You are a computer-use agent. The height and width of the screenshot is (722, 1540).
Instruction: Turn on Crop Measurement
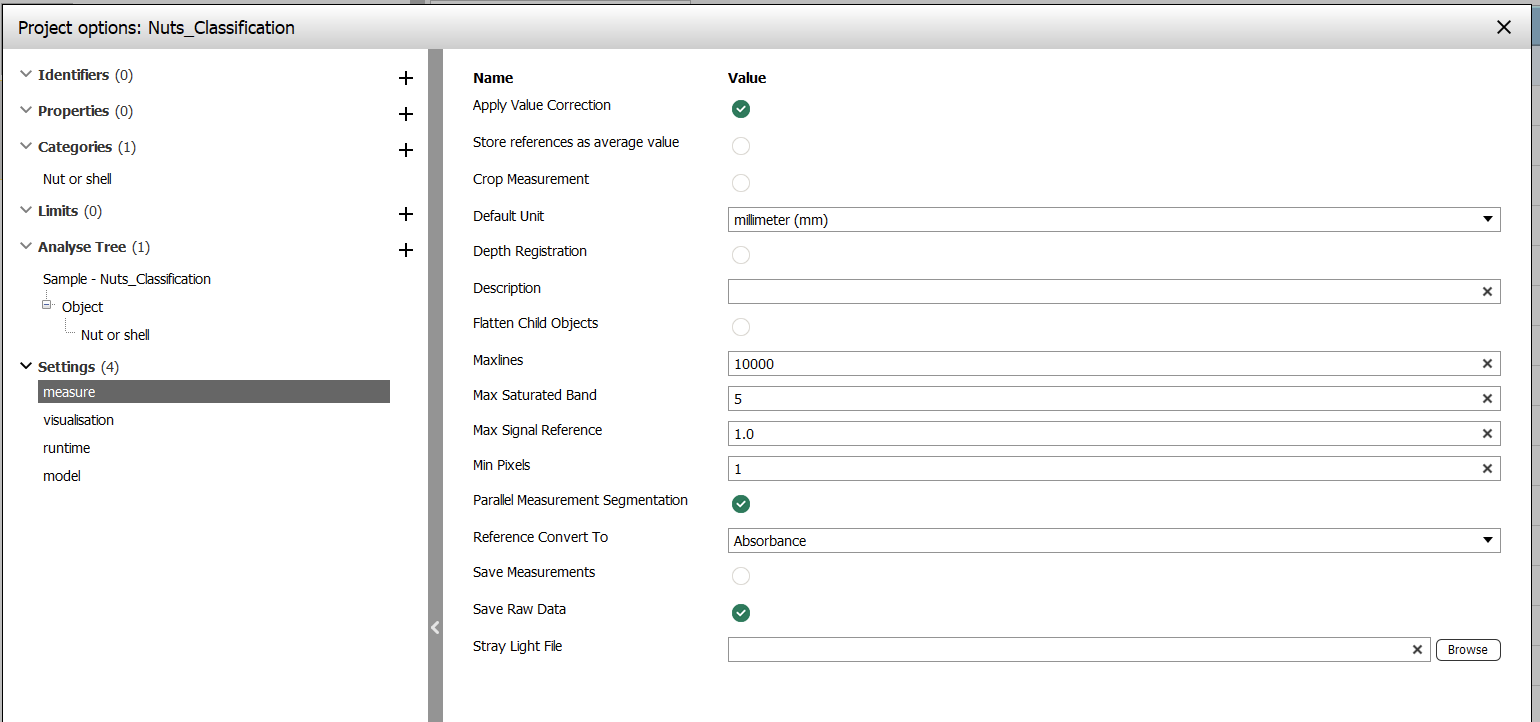[741, 183]
